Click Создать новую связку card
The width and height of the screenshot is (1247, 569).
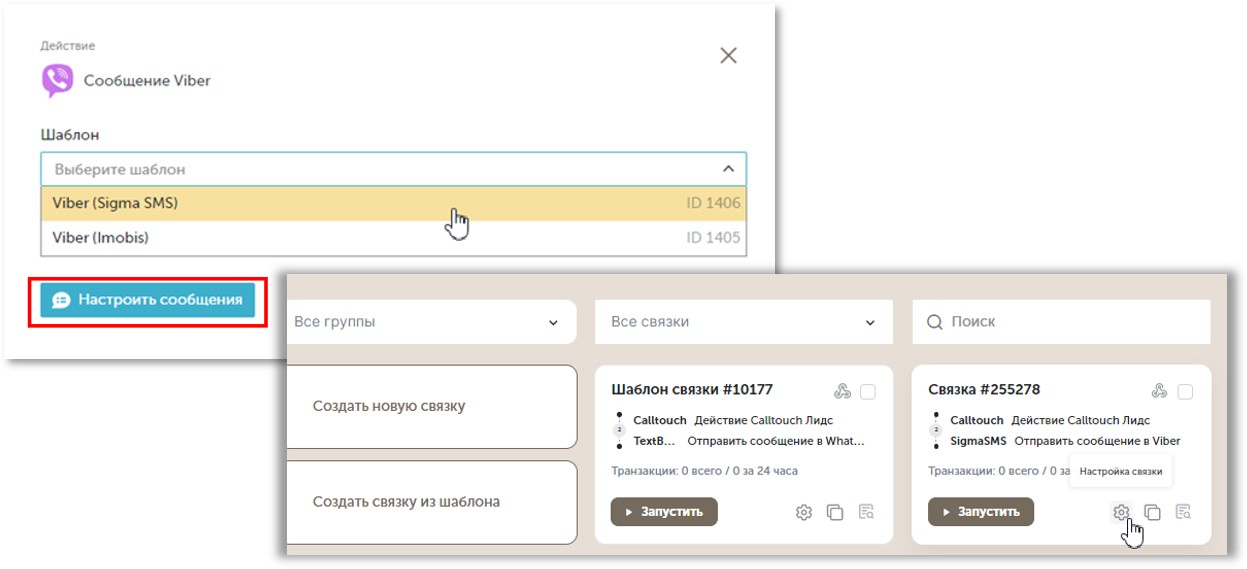(x=431, y=407)
